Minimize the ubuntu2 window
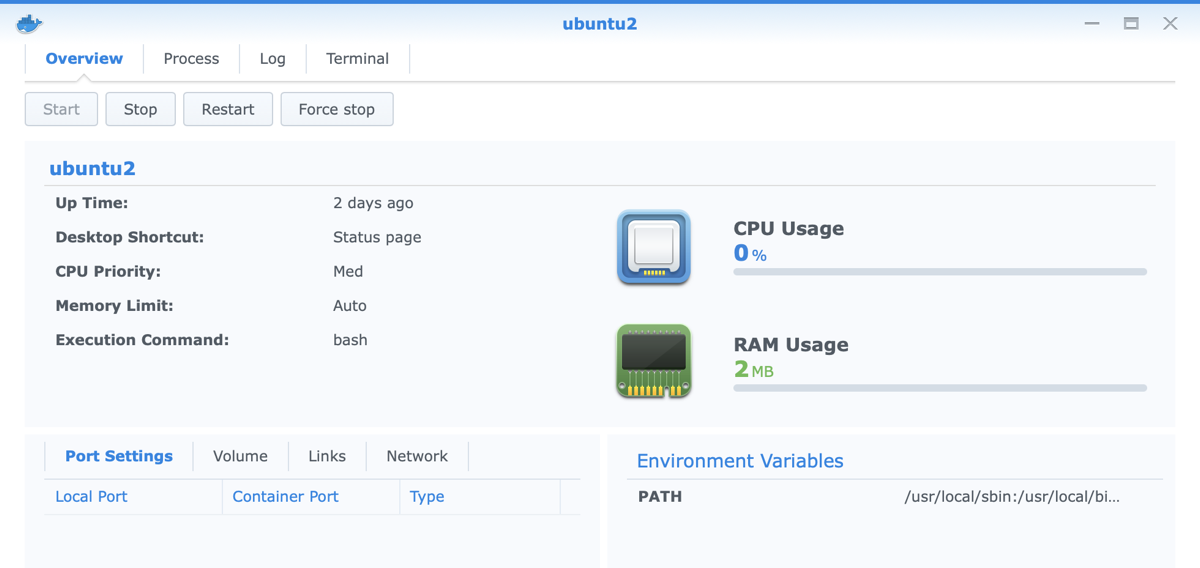 [x=1092, y=23]
